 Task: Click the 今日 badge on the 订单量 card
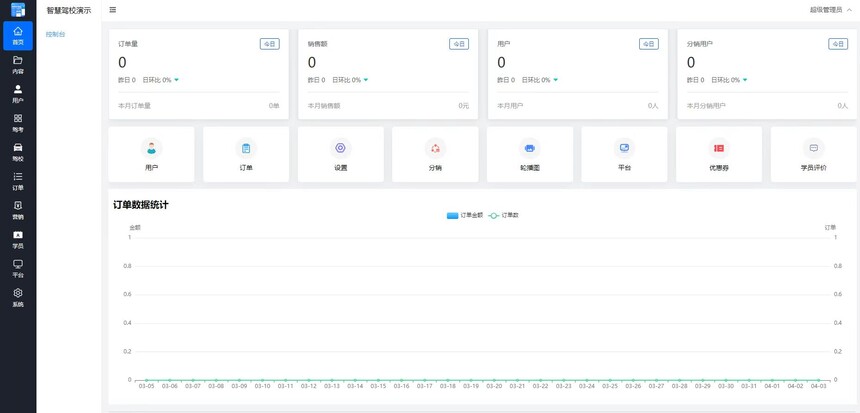(x=269, y=44)
